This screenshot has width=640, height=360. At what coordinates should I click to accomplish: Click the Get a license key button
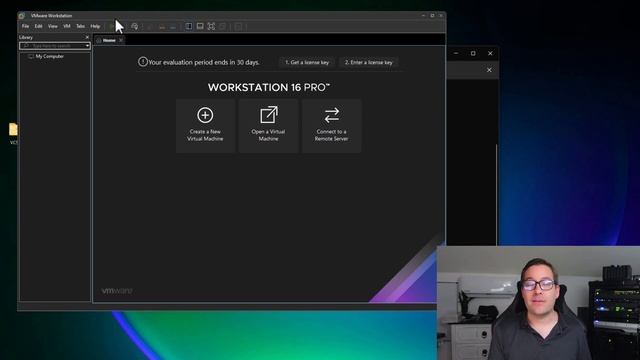307,62
